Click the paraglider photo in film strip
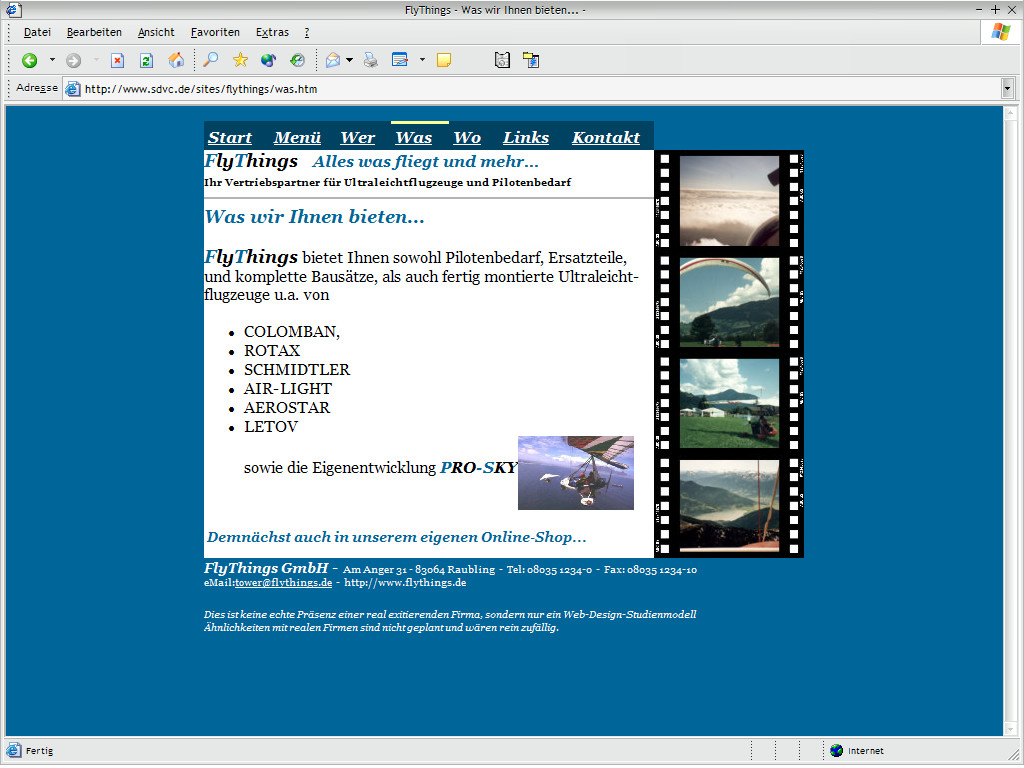Screen dimensions: 1024x768 click(x=729, y=302)
